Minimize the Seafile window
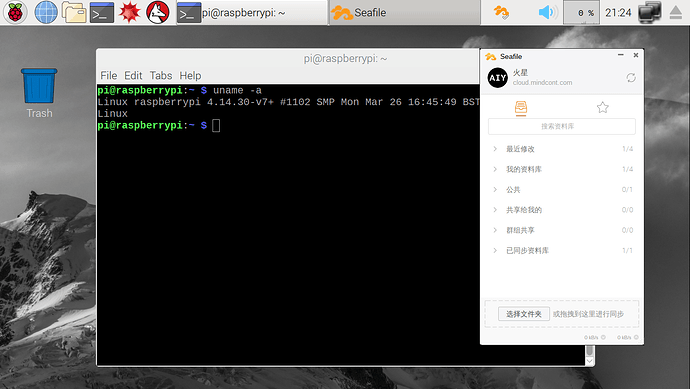 [x=621, y=55]
